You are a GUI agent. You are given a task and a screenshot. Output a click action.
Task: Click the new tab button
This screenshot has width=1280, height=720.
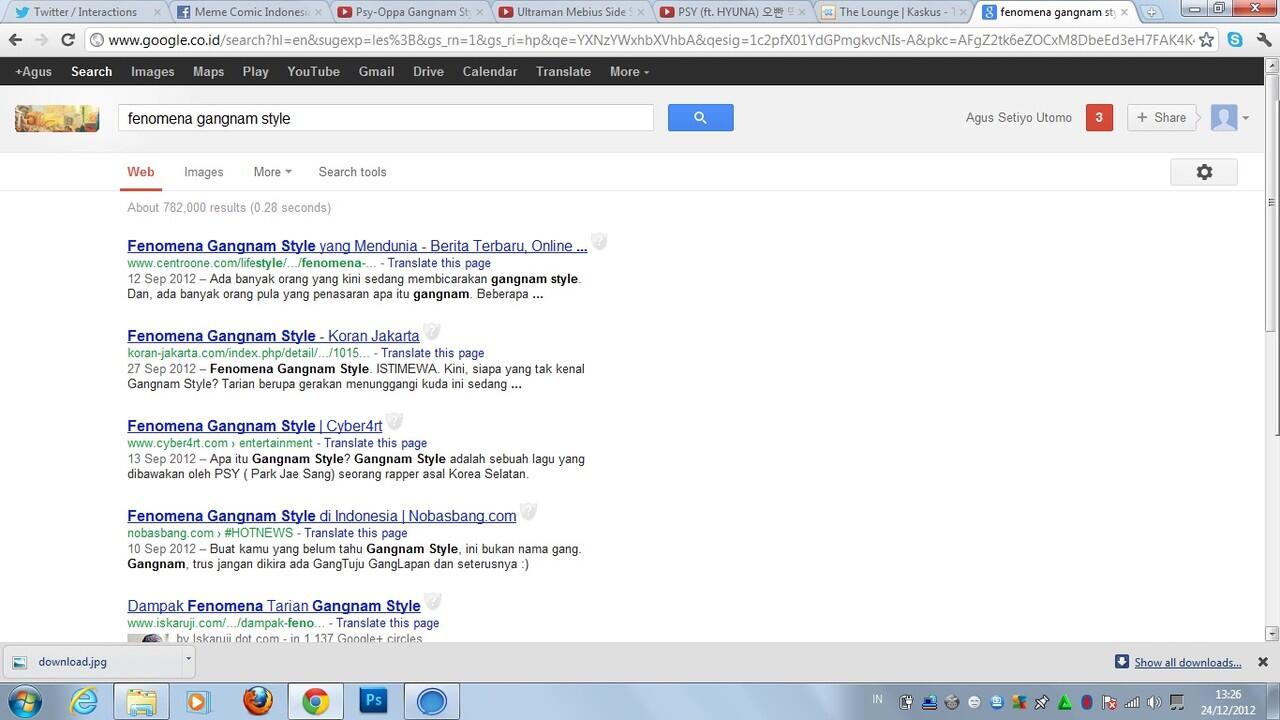click(x=1152, y=12)
